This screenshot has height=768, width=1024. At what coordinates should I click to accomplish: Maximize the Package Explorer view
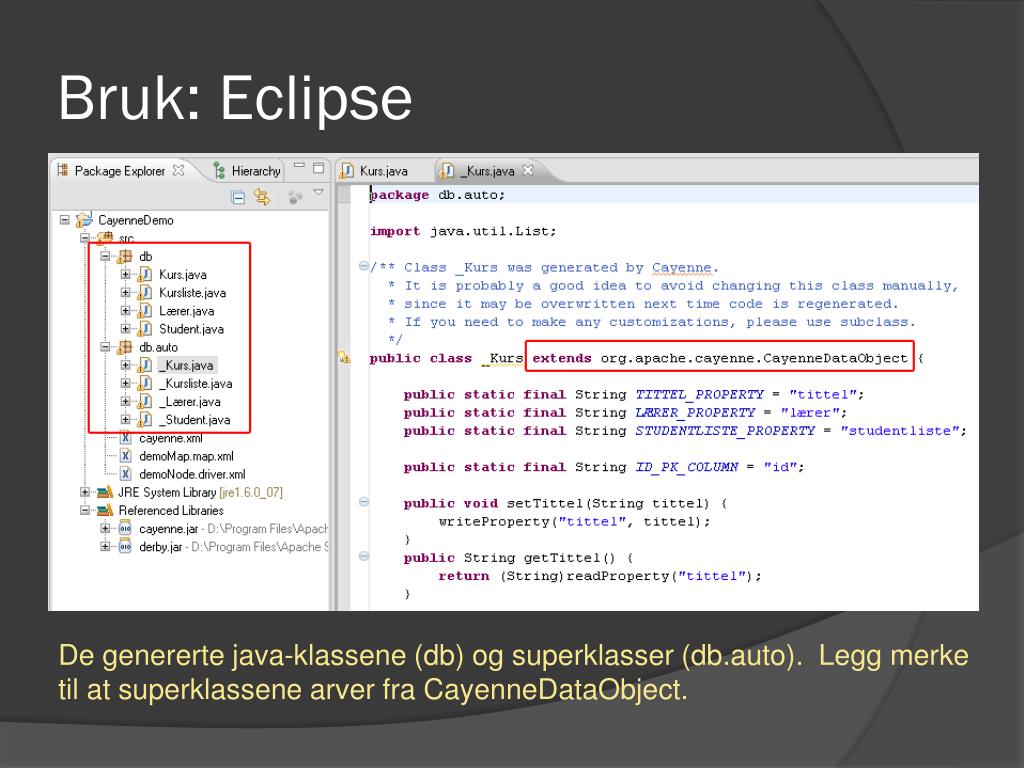(x=318, y=168)
